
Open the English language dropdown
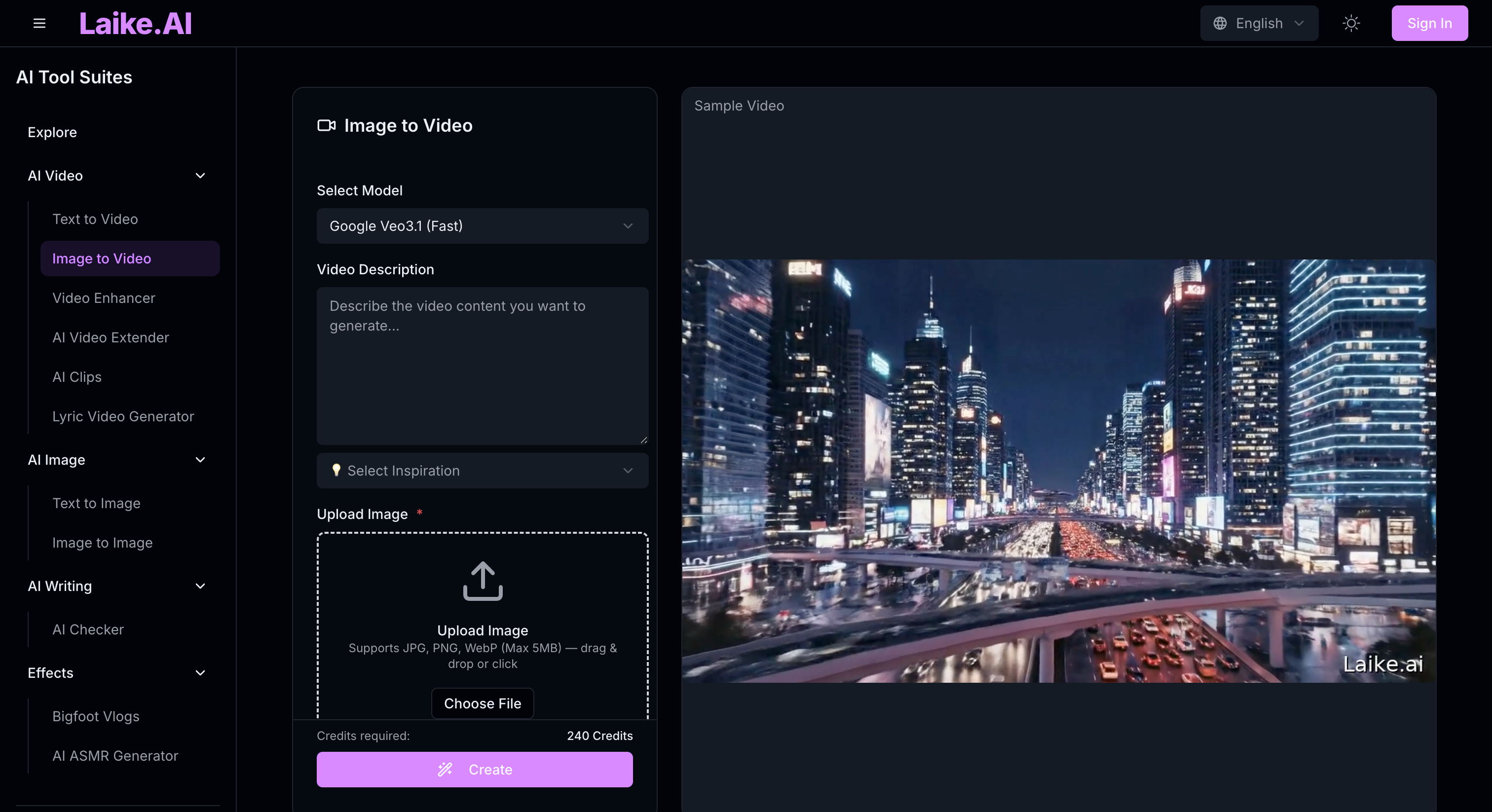coord(1259,23)
